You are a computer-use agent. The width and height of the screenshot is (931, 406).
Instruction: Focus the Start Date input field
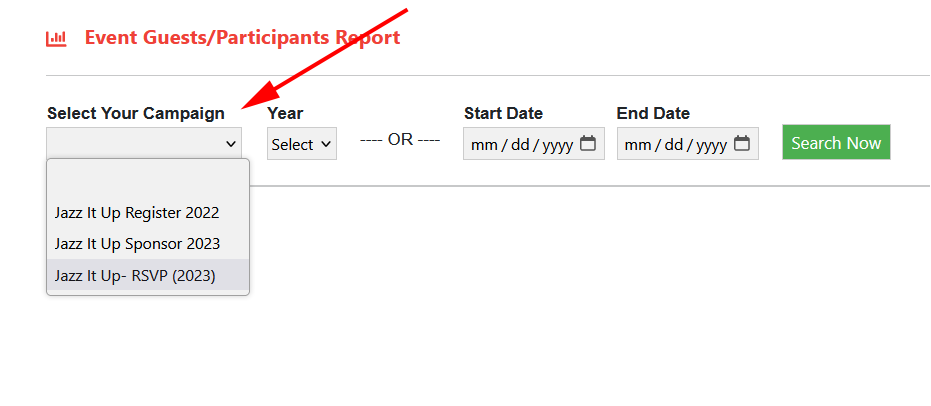pos(534,144)
